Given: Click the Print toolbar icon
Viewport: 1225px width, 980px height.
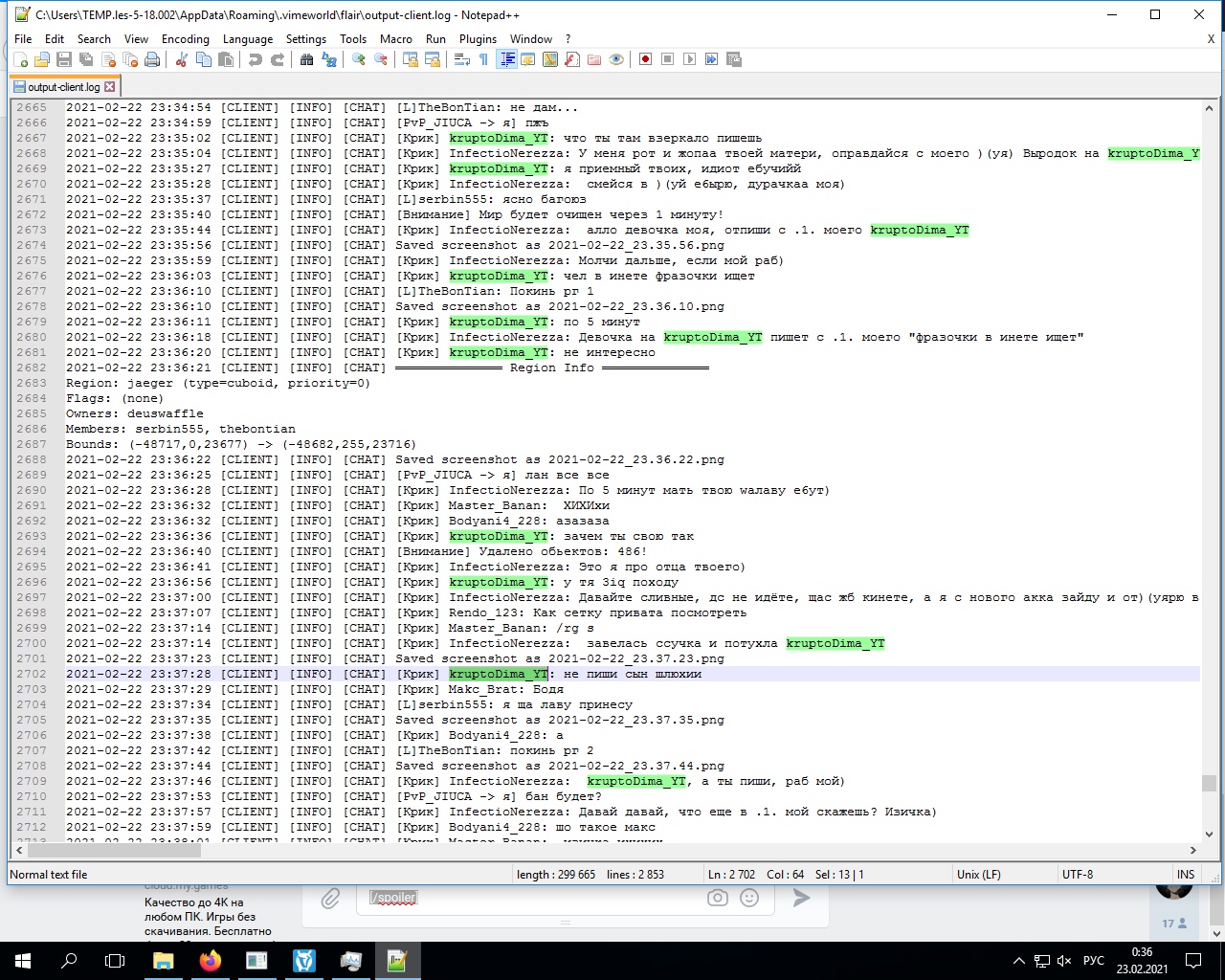Looking at the screenshot, I should click(x=152, y=59).
